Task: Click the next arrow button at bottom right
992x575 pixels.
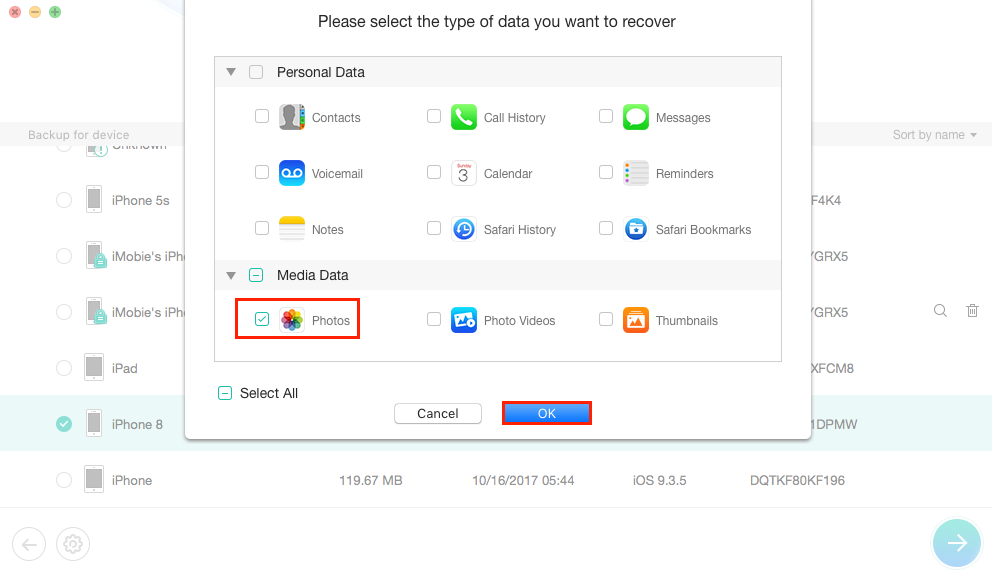Action: point(957,543)
